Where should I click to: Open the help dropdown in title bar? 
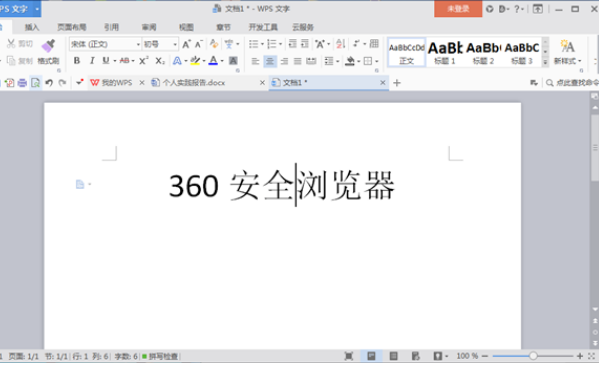coord(519,9)
